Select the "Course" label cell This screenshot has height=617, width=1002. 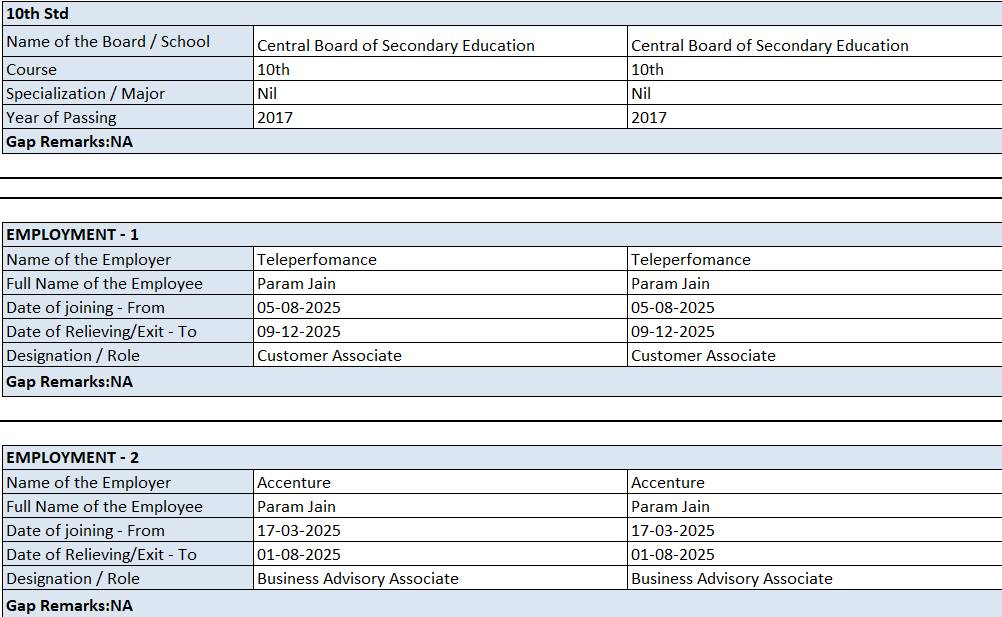[x=32, y=69]
